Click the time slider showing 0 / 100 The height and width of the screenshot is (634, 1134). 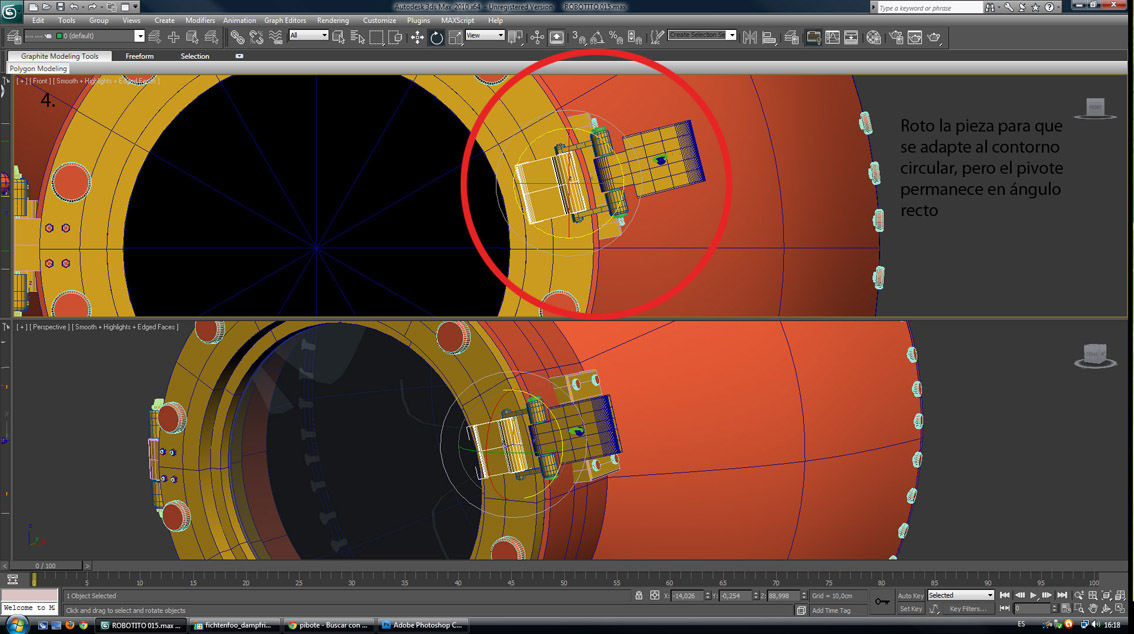46,565
